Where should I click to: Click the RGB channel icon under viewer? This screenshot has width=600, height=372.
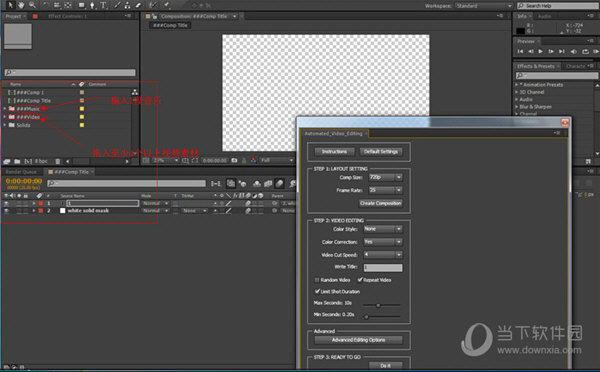click(x=253, y=160)
